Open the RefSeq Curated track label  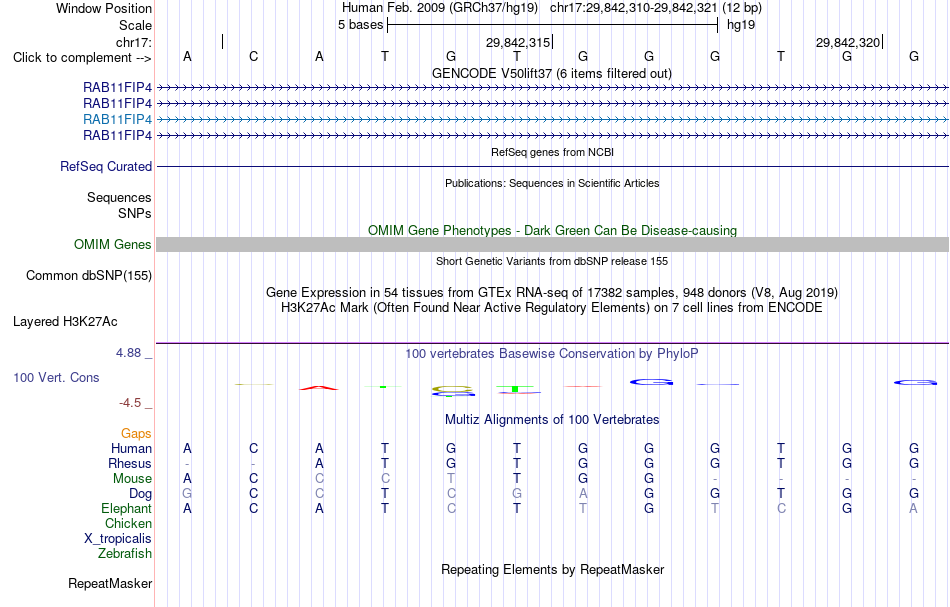[106, 167]
